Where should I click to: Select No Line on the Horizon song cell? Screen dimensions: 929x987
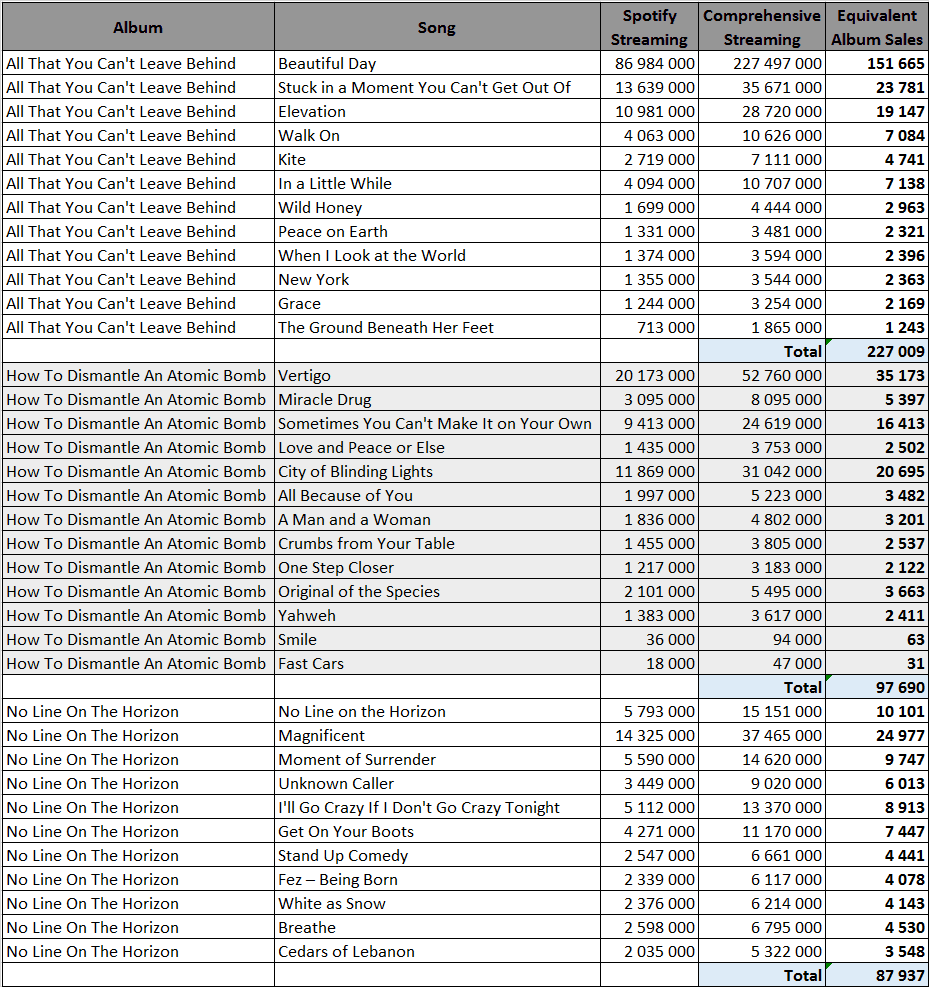437,711
